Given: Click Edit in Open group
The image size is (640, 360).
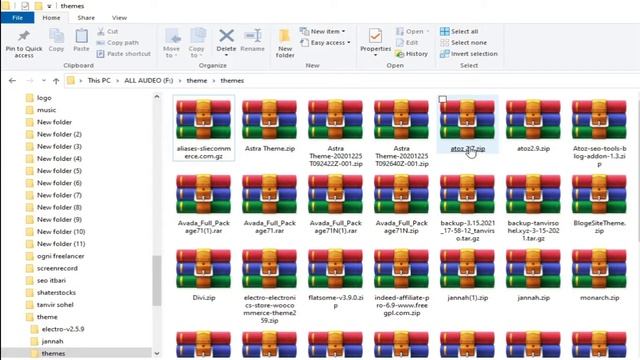Looking at the screenshot, I should click(x=407, y=42).
